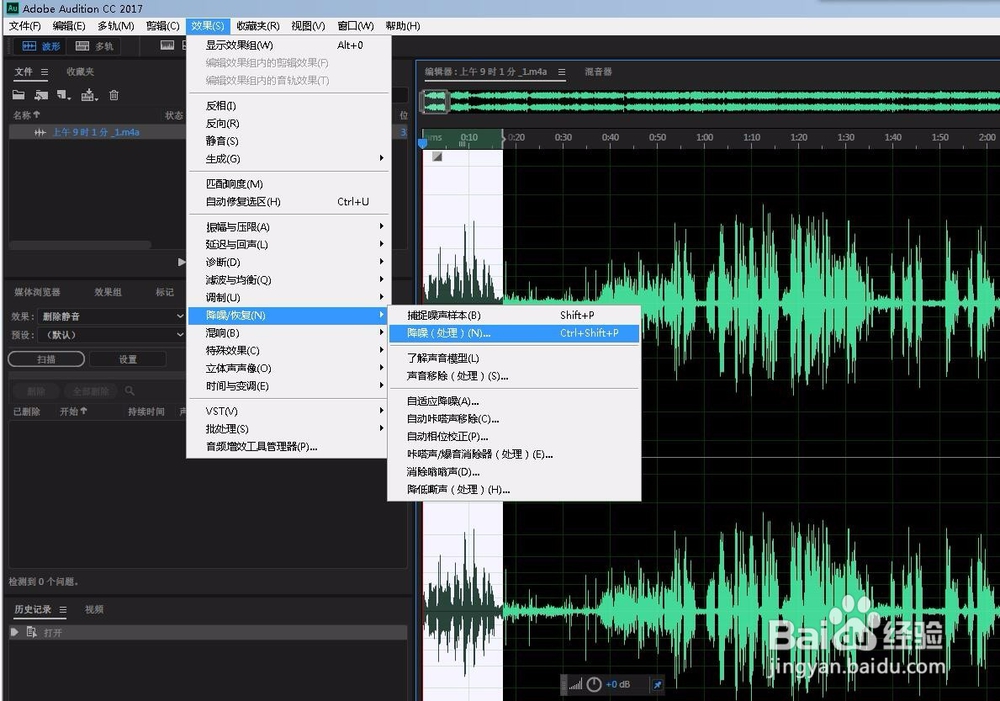Open the Editor panel hamburger menu

561,72
